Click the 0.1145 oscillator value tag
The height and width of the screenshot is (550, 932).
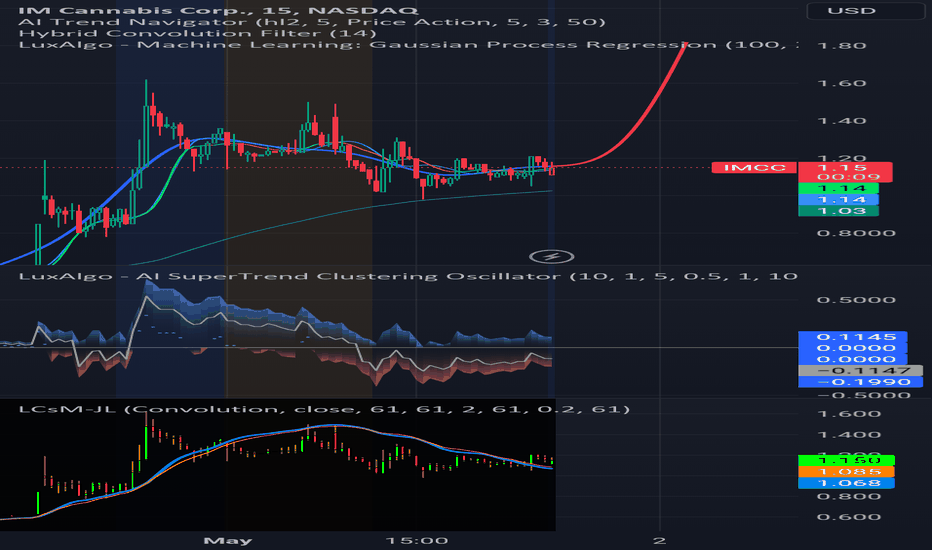[852, 337]
